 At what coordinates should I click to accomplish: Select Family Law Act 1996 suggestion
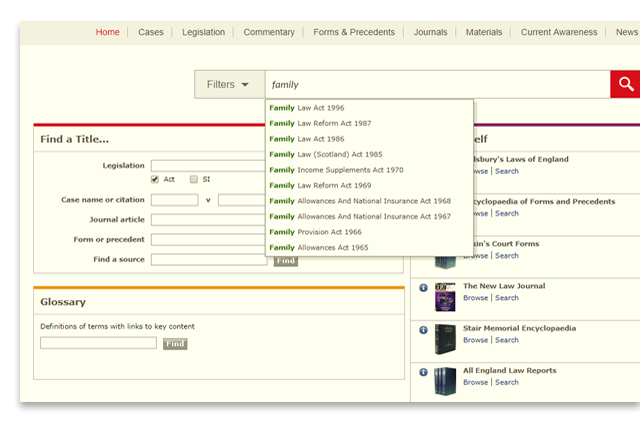(x=306, y=107)
